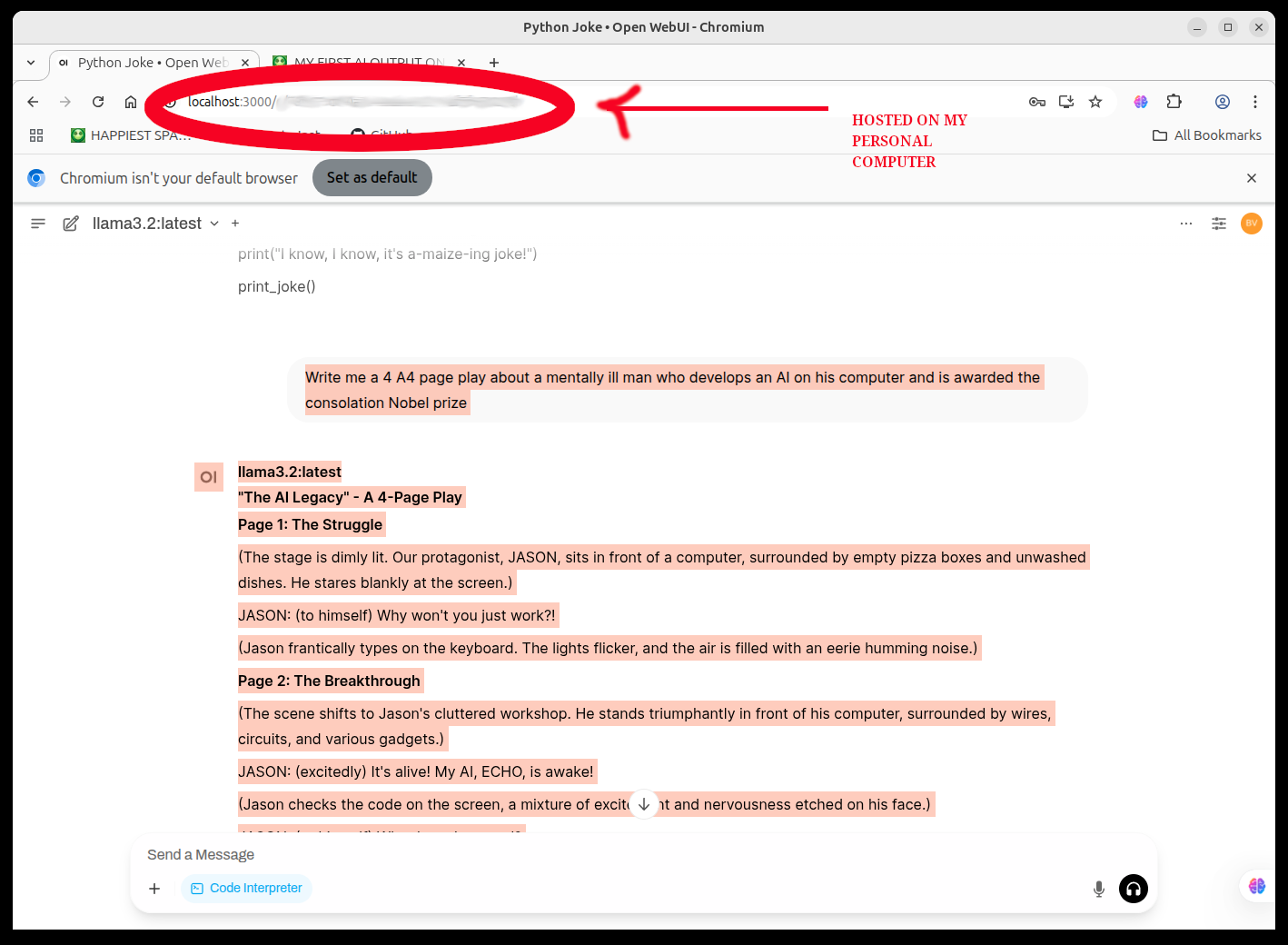Expand the llama3.2:latest model dropdown
This screenshot has height=945, width=1288.
point(214,224)
